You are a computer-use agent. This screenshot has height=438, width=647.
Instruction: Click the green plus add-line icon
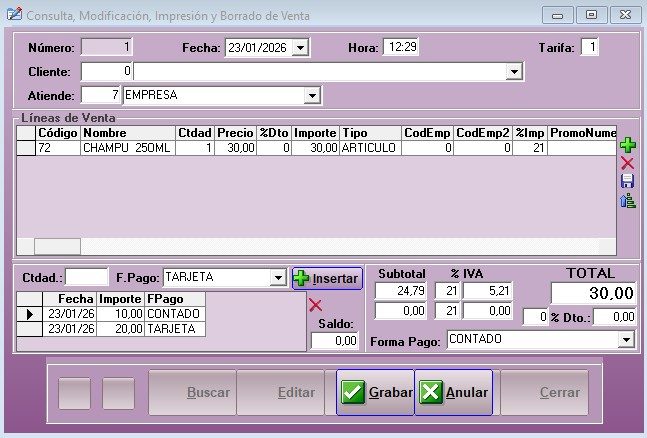tap(628, 145)
